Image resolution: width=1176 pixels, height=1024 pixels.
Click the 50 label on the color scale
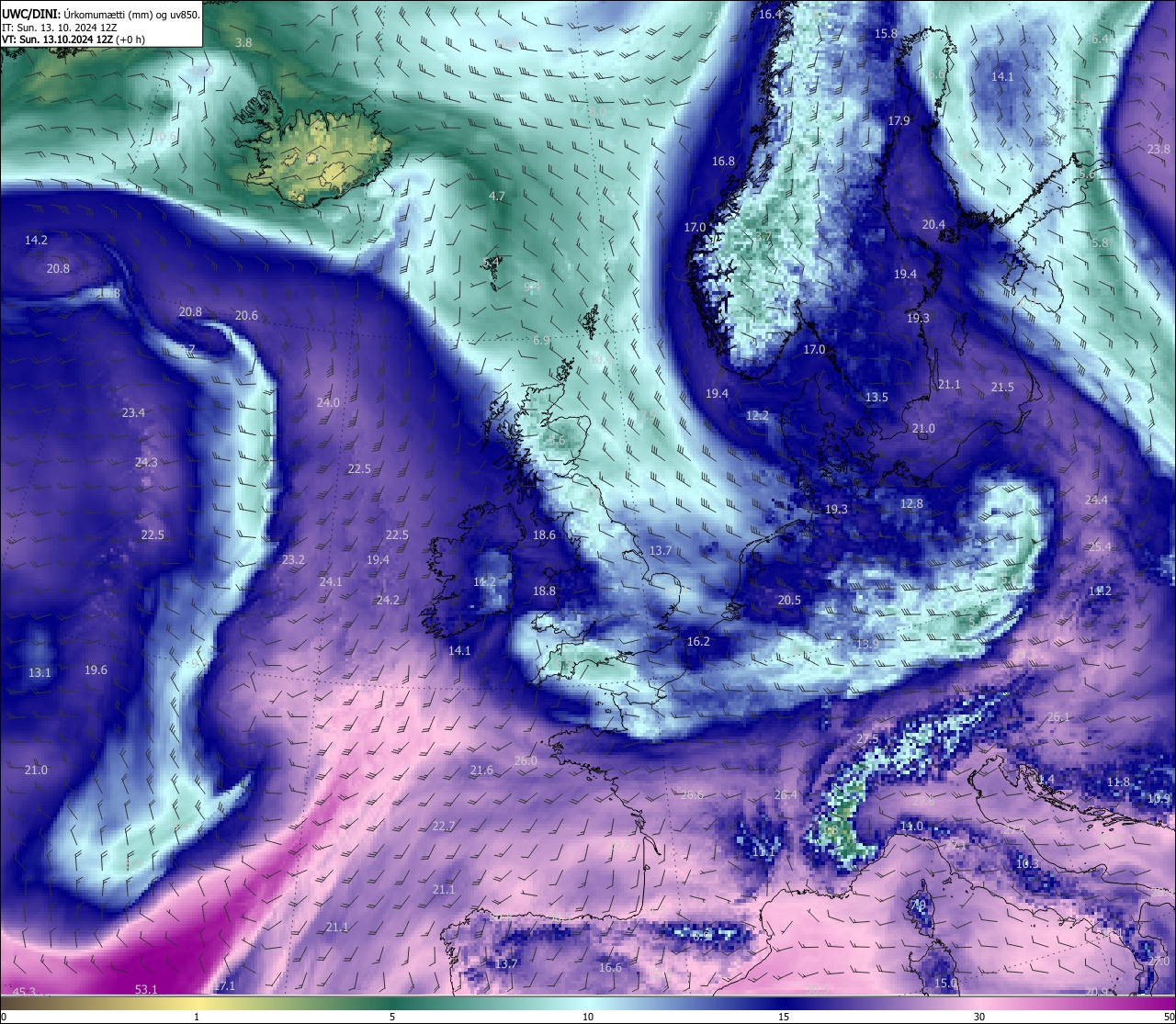[x=1168, y=1017]
